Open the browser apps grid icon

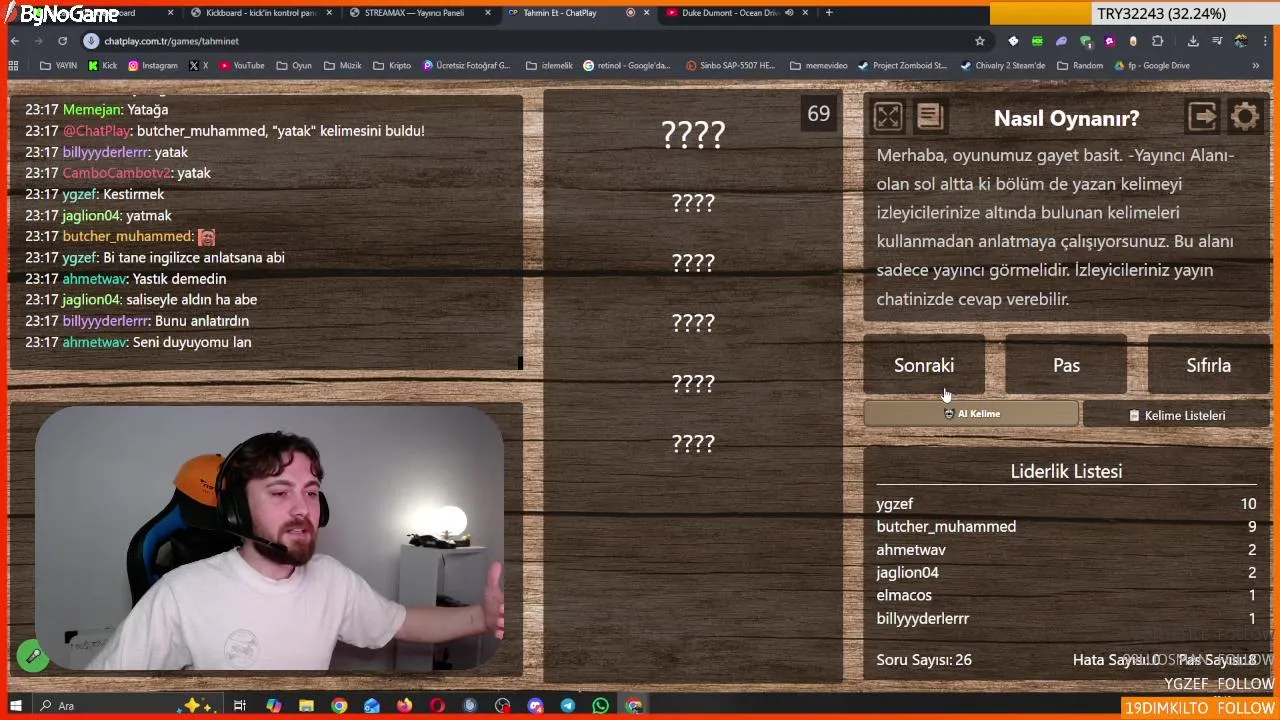13,66
